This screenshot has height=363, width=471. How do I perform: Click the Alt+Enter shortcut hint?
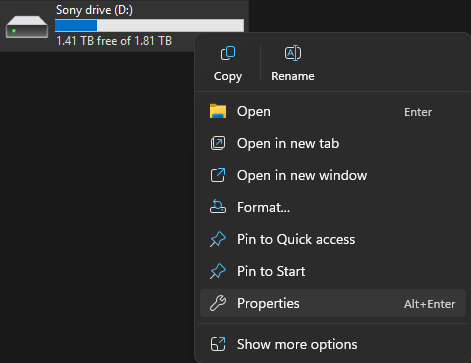click(430, 304)
